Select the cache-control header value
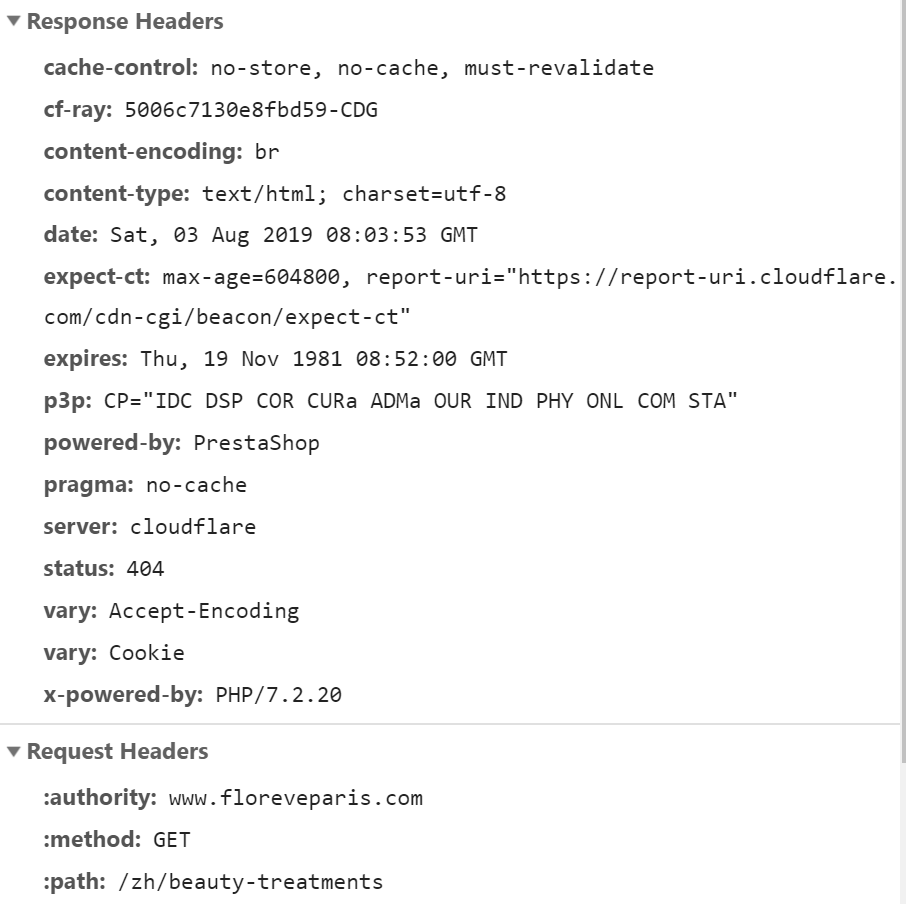The height and width of the screenshot is (904, 906). pyautogui.click(x=432, y=68)
